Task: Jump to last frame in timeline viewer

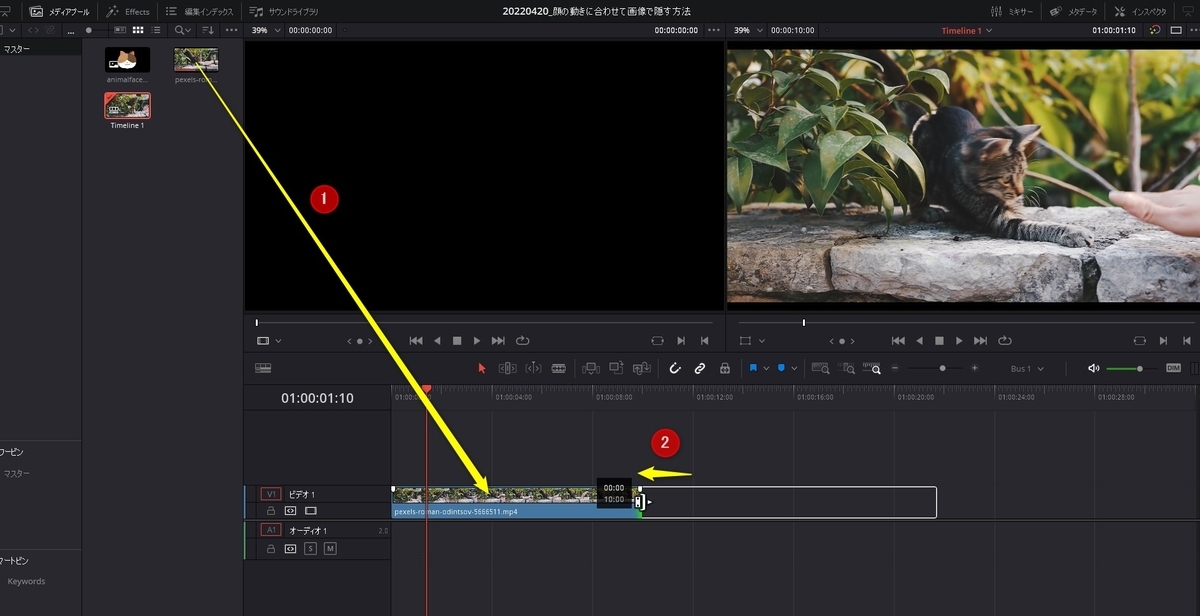Action: click(980, 340)
